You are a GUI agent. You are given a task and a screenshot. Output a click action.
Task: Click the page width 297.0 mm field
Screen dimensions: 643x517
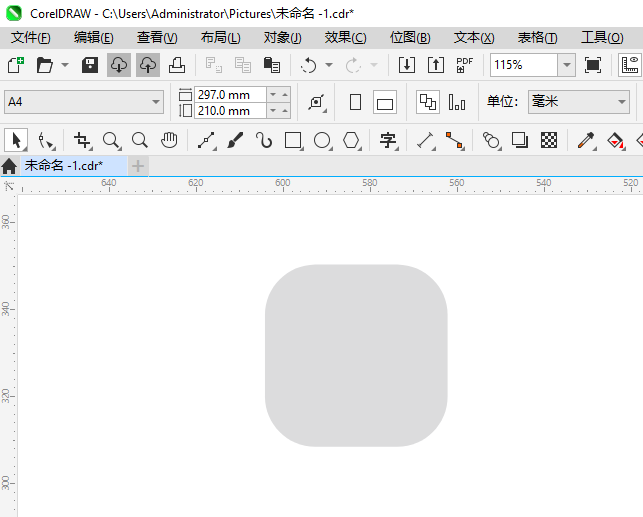coord(230,95)
